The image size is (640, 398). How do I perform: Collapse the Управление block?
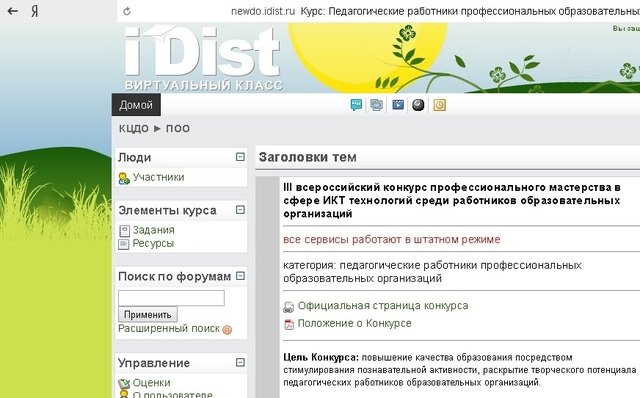click(x=240, y=362)
